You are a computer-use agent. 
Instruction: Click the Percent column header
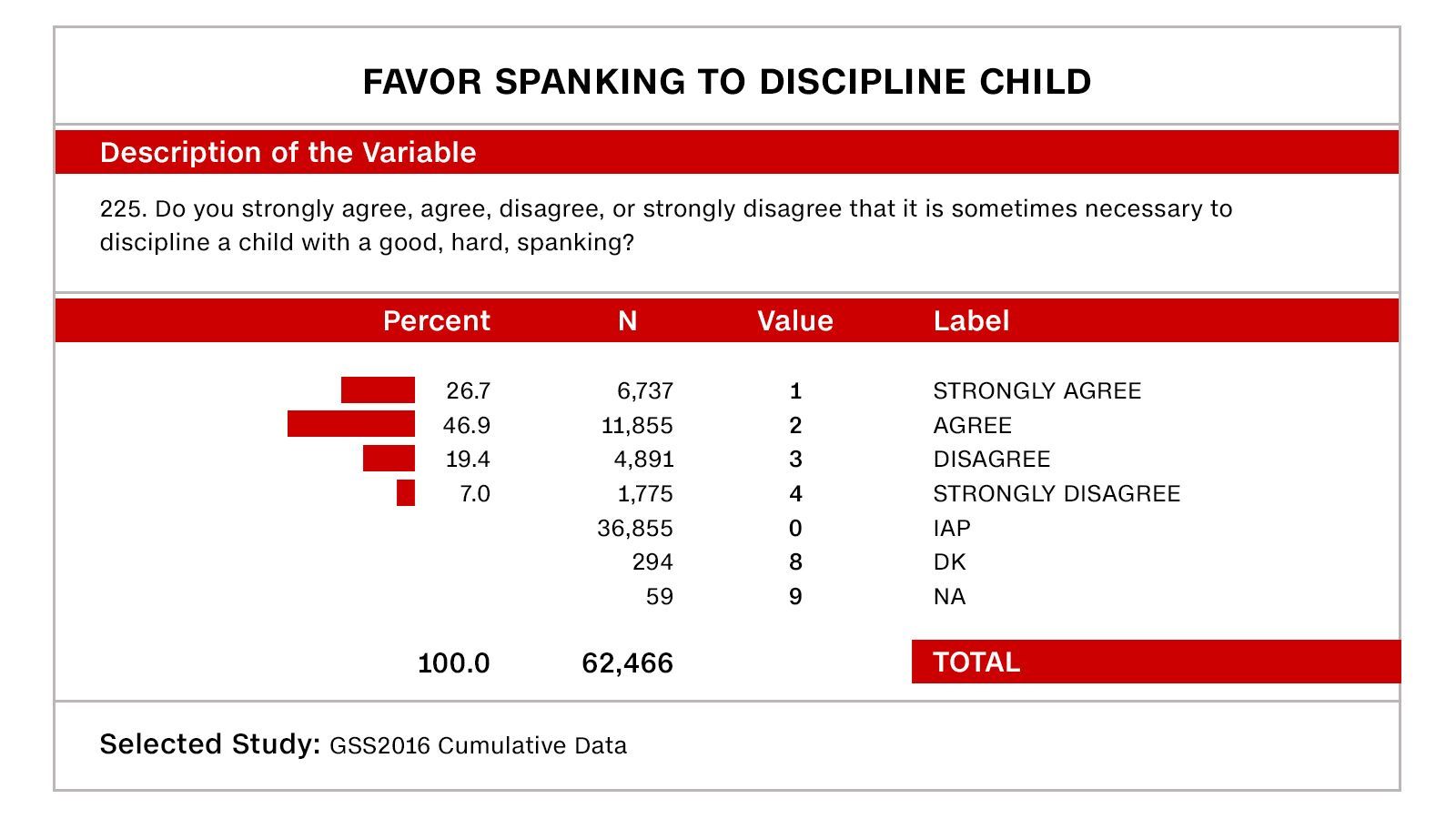[x=436, y=320]
